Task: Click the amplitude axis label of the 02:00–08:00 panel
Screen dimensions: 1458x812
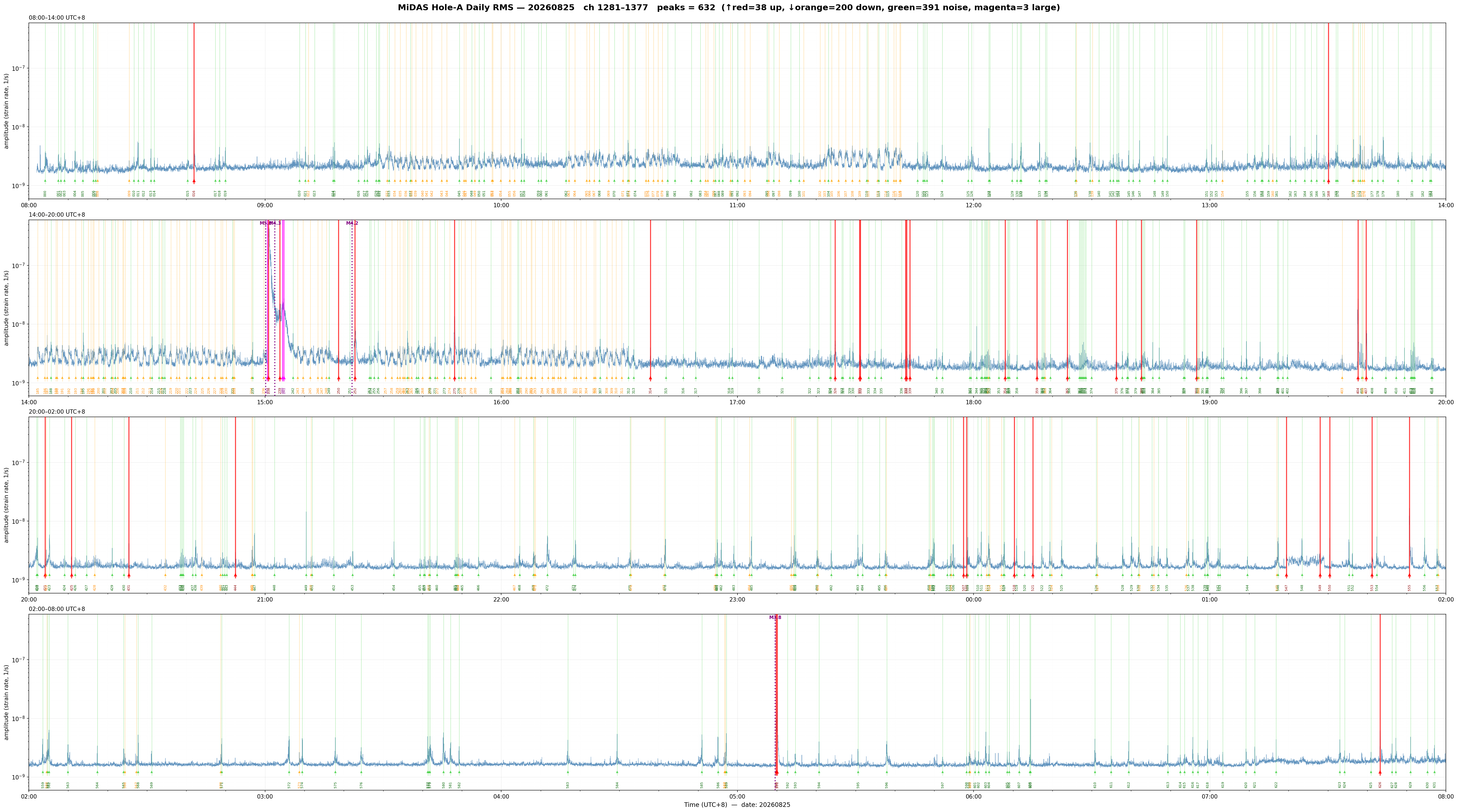Action: tap(7, 702)
